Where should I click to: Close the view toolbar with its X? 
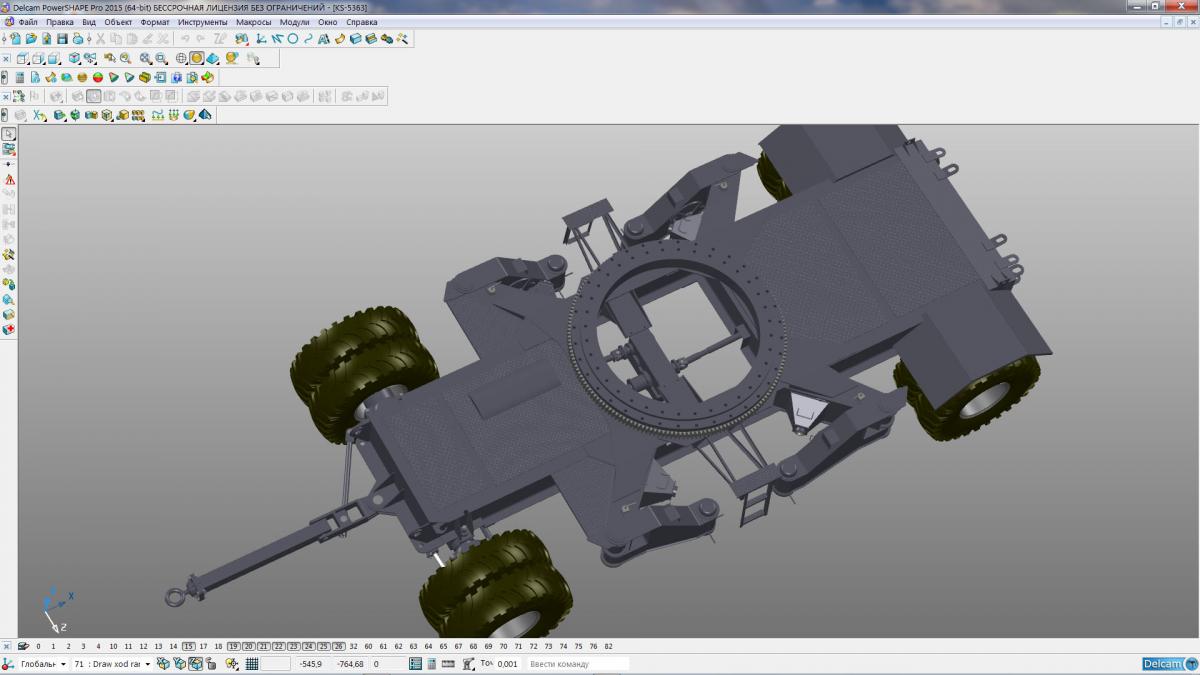click(x=6, y=58)
